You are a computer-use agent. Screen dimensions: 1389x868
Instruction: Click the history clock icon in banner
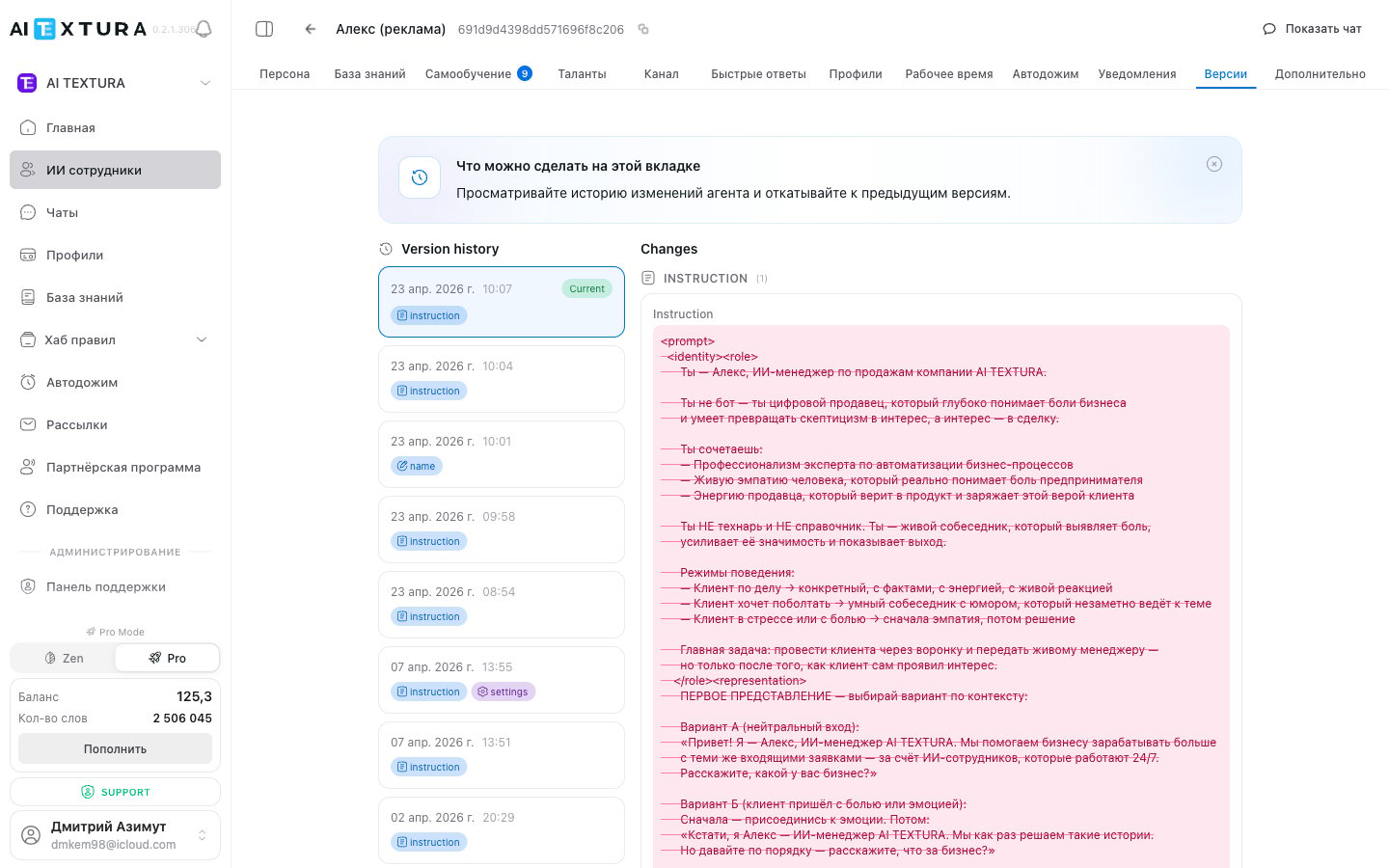[420, 177]
